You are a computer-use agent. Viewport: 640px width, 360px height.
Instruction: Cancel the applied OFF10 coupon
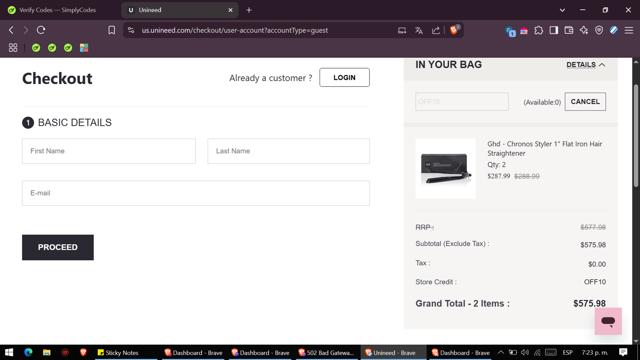585,102
